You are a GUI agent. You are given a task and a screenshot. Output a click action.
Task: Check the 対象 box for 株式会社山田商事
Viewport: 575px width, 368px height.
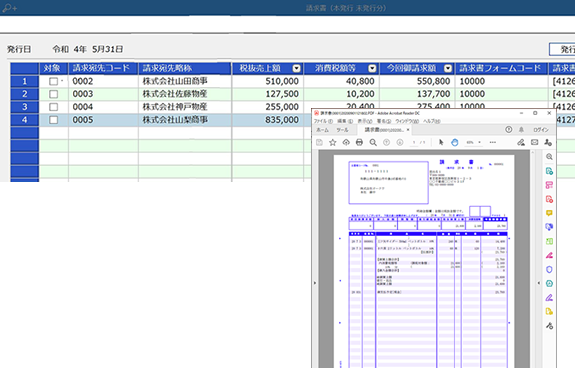(x=54, y=81)
